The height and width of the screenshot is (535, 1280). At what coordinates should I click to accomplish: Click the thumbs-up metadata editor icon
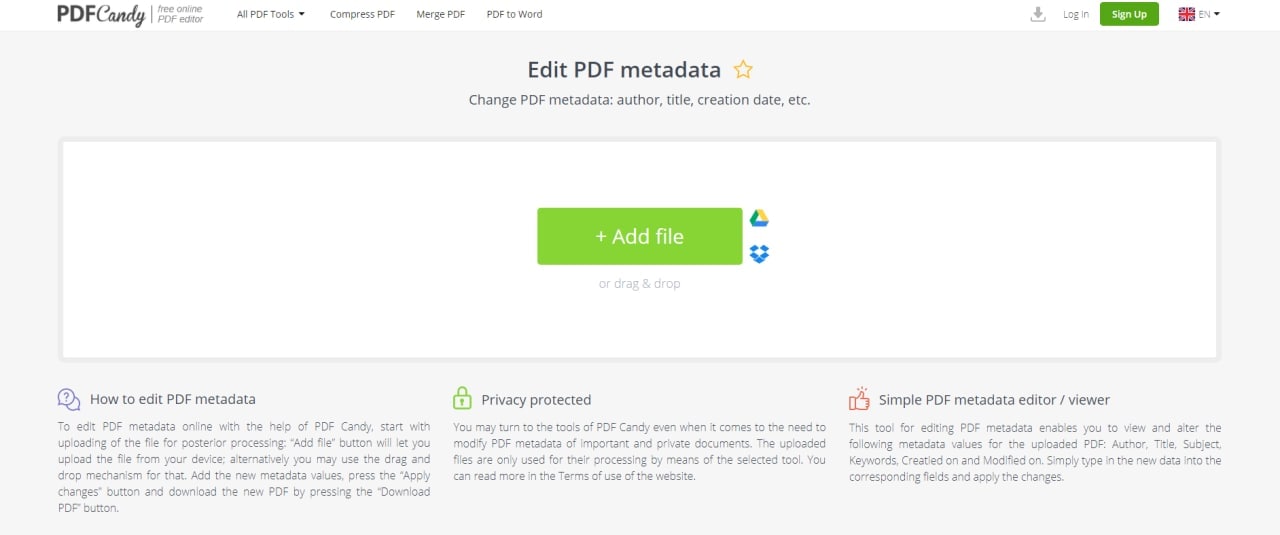(x=859, y=400)
